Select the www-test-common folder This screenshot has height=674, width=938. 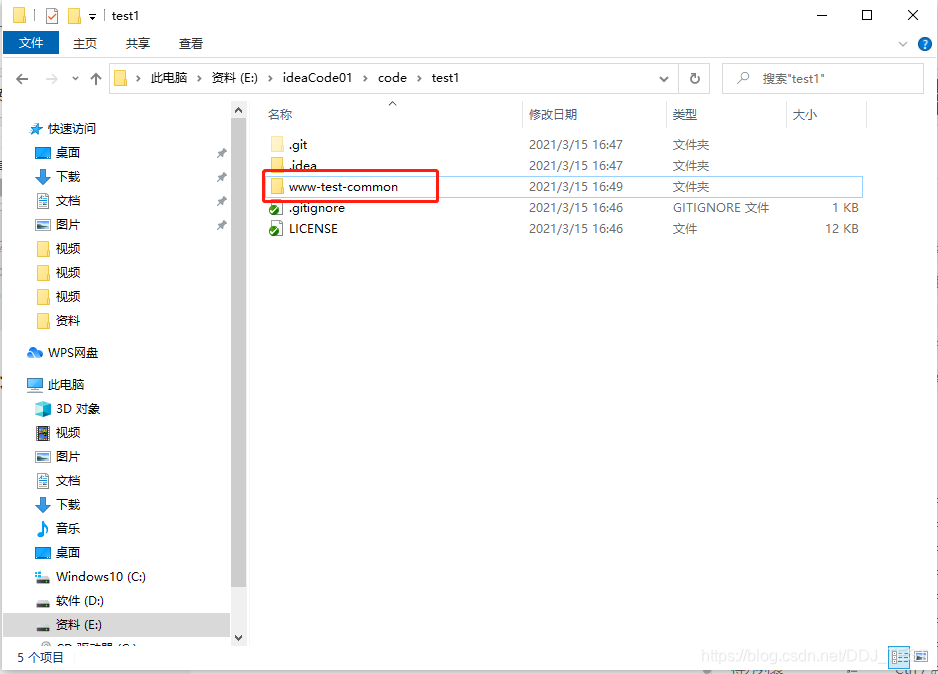(x=343, y=187)
